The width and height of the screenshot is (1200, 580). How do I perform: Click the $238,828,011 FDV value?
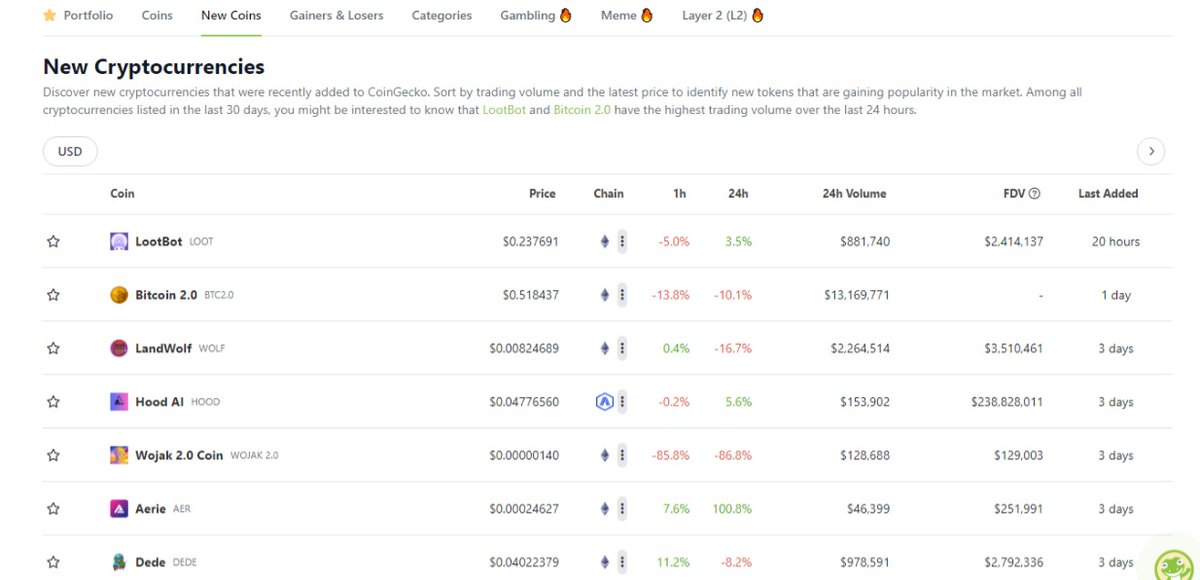[1007, 402]
